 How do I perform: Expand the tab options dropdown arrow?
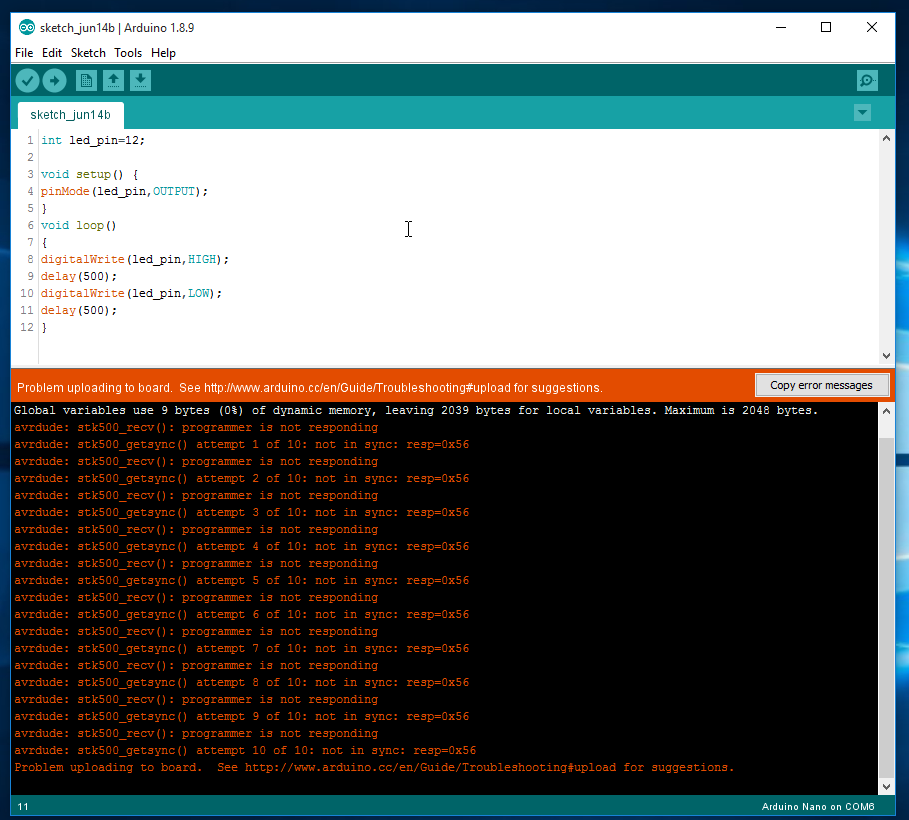863,113
